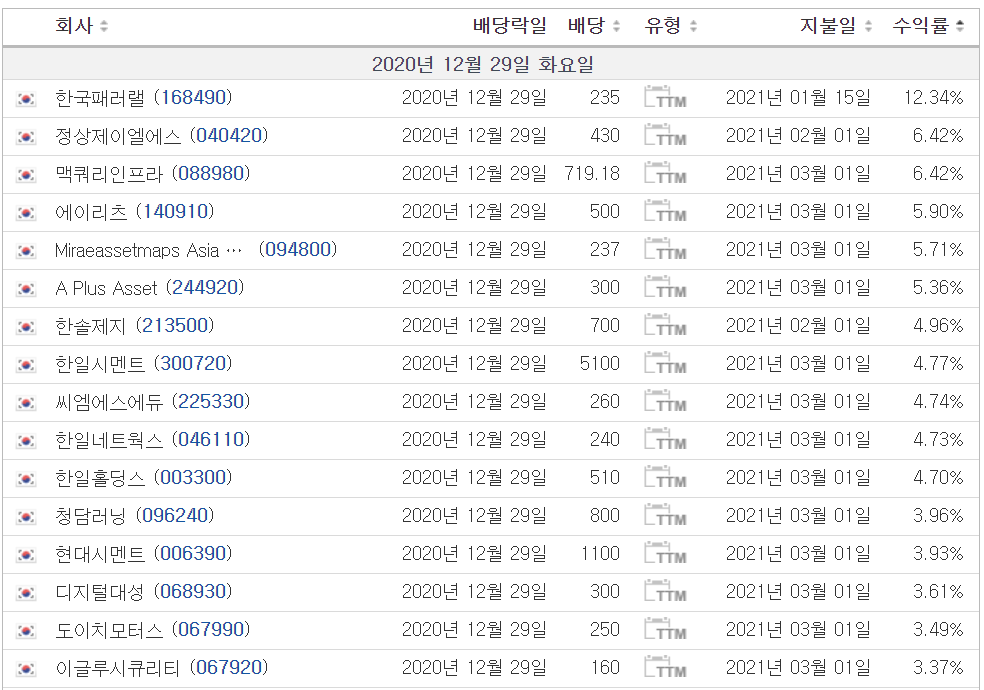Click TTM type icon in 정상제이엘에스 row
This screenshot has height=690, width=984.
pos(665,136)
